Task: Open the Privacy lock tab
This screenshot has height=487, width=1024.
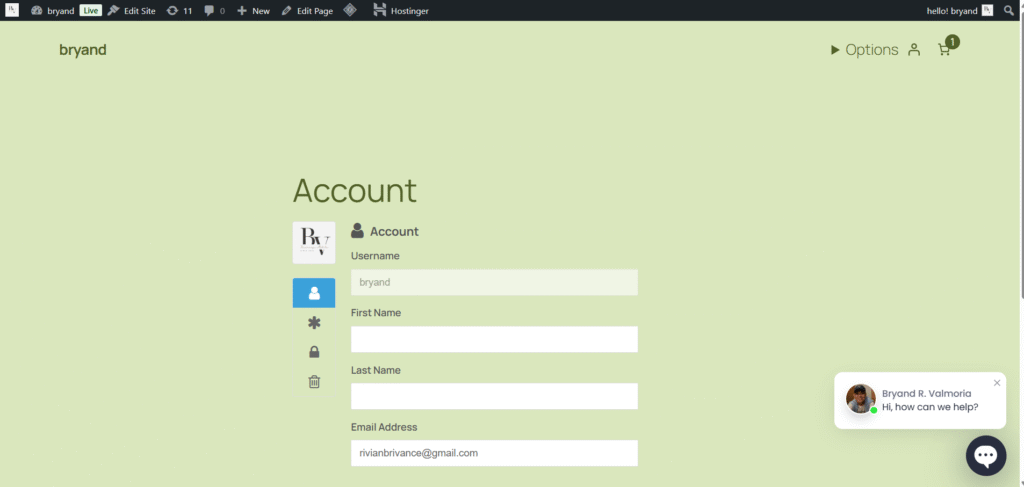Action: pos(314,352)
